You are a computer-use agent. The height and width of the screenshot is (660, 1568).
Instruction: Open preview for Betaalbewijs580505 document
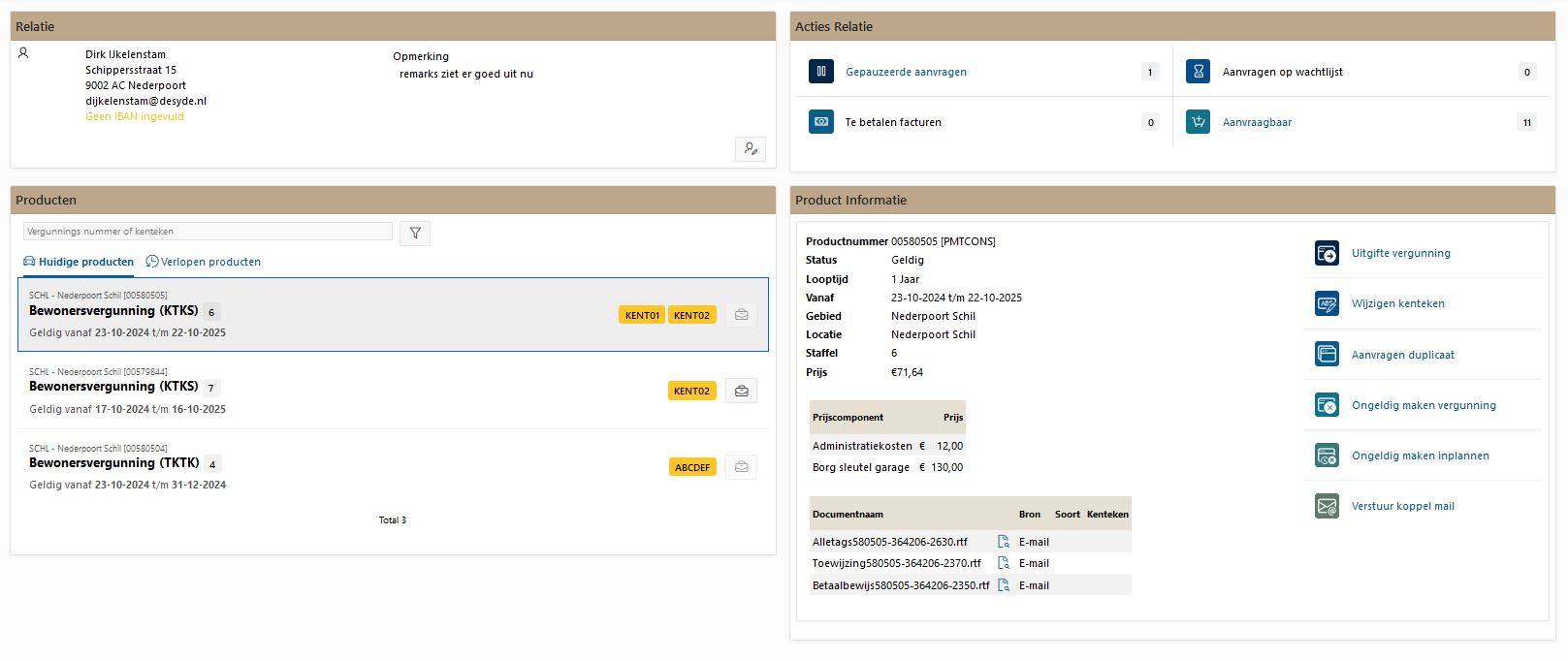pyautogui.click(x=1004, y=585)
